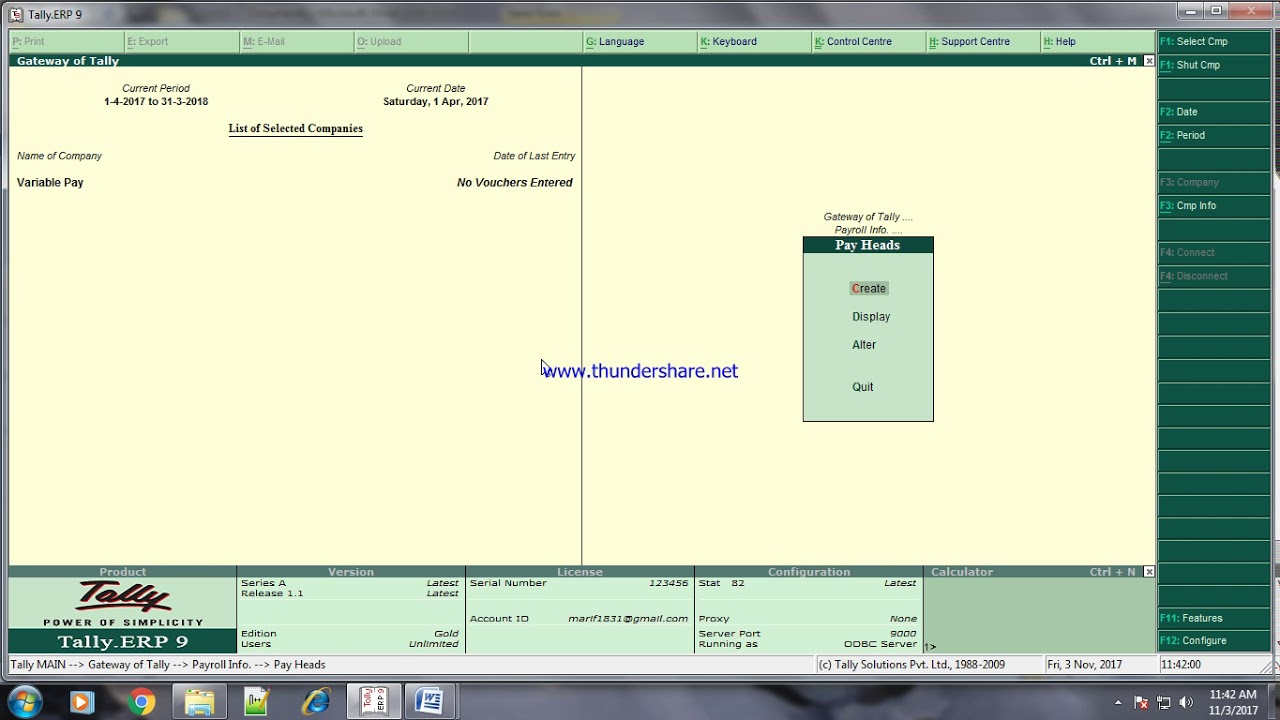Click the F3: Company button
The width and height of the screenshot is (1280, 720).
pyautogui.click(x=1213, y=182)
